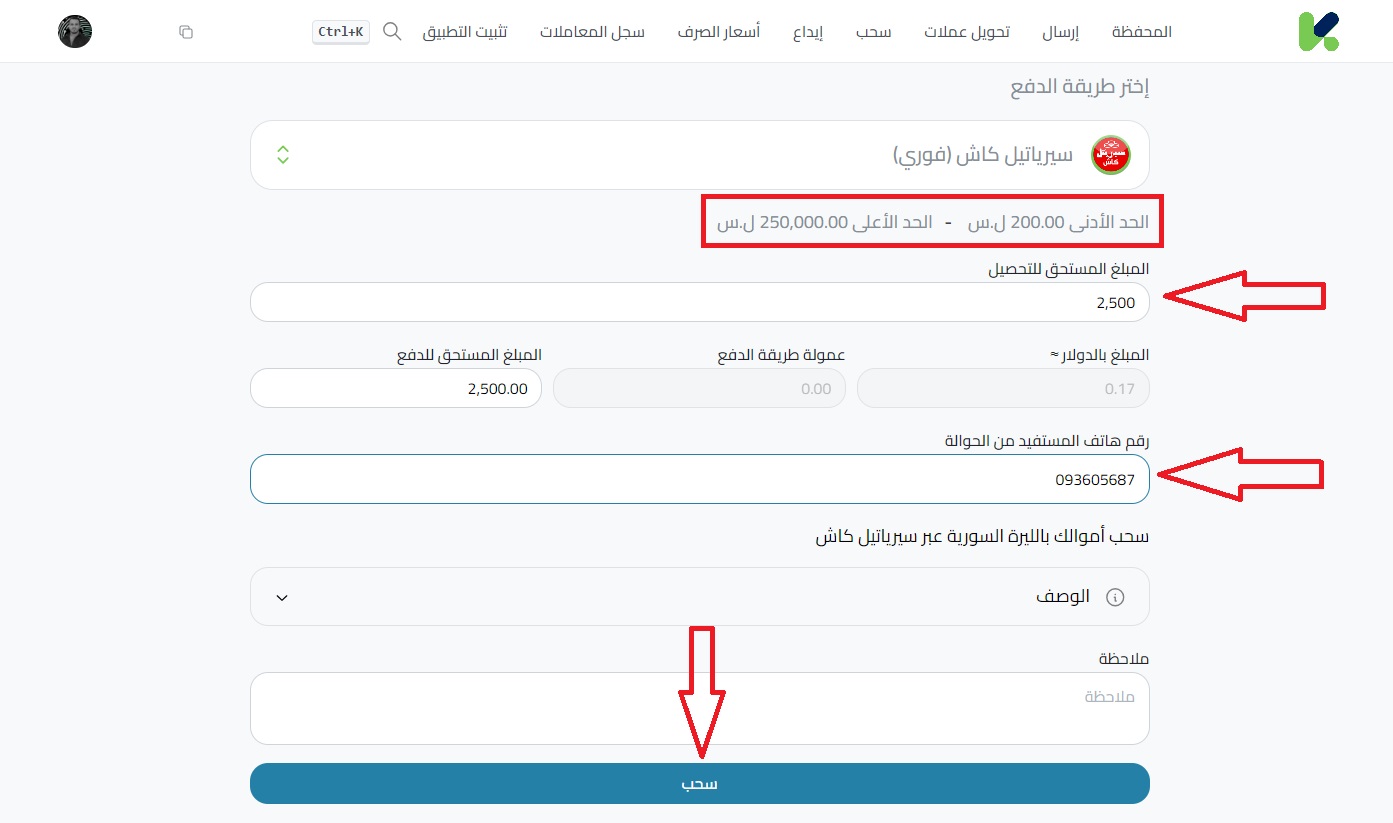Viewport: 1393px width, 823px height.
Task: Expand the الوصف description section
Action: 700,597
